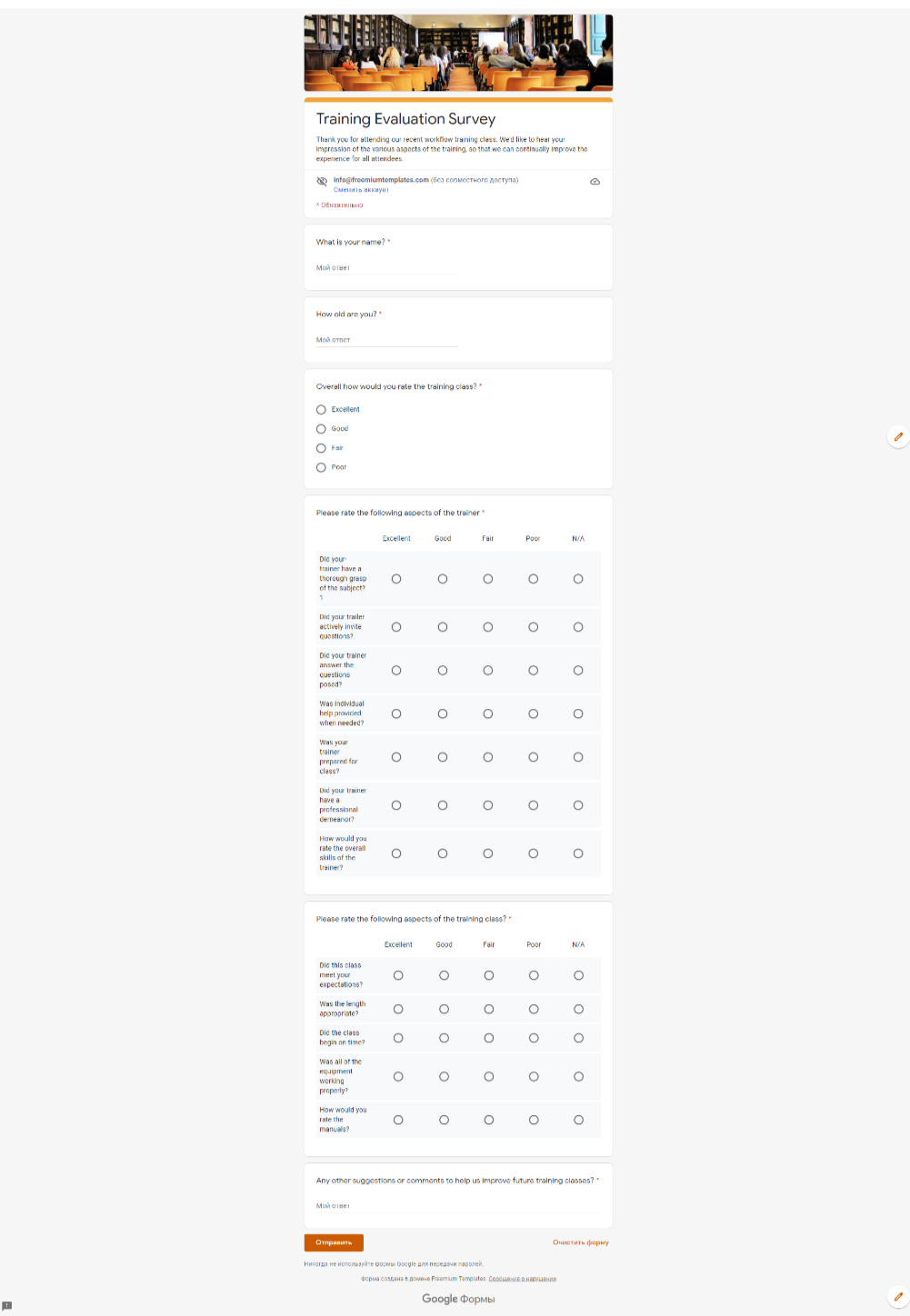This screenshot has width=910, height=1316.
Task: Mark Good for 'Did your trainer actively invite questions?'
Action: pos(443,627)
